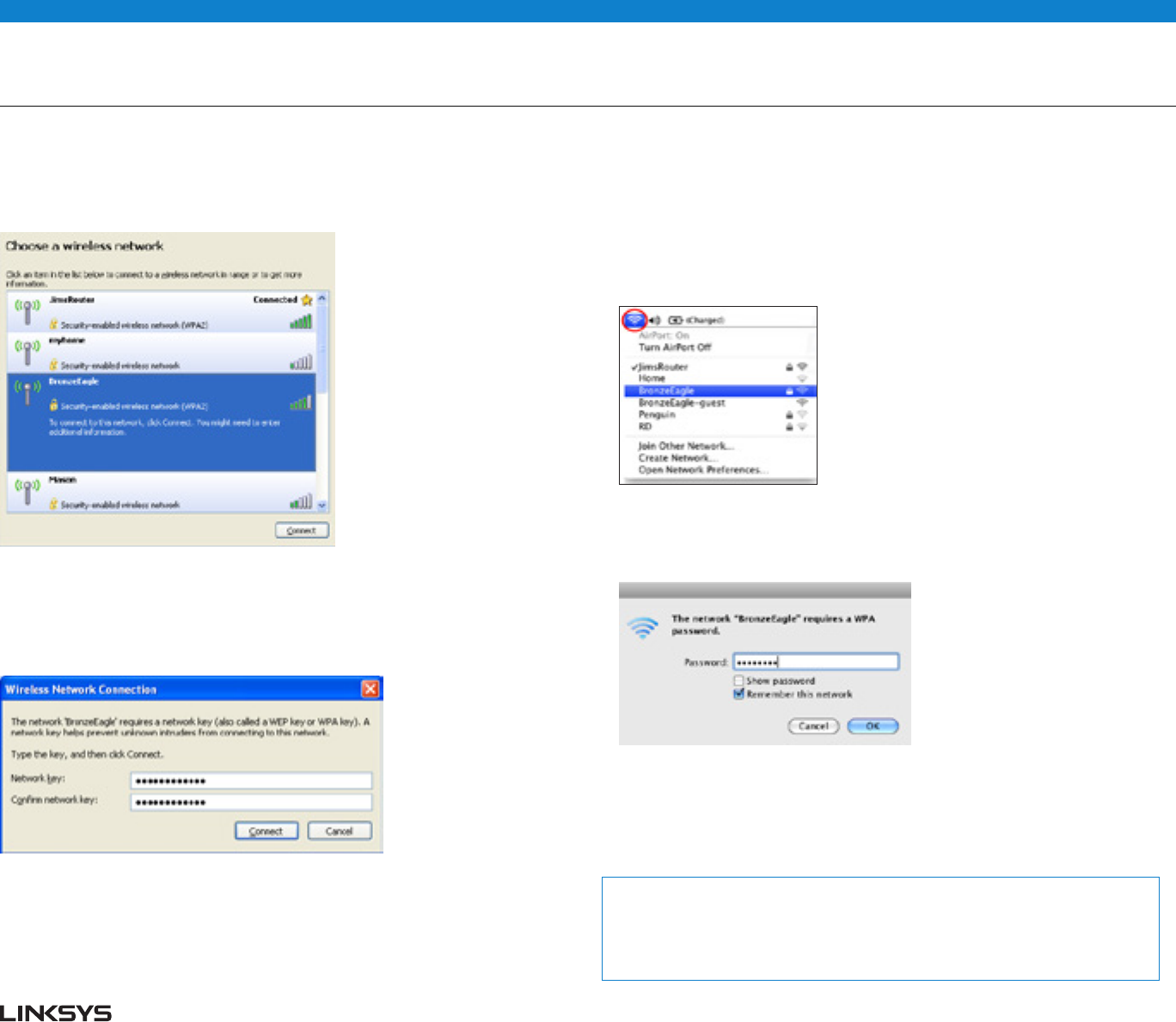Click the volume speaker icon in Mac menu bar

(654, 320)
